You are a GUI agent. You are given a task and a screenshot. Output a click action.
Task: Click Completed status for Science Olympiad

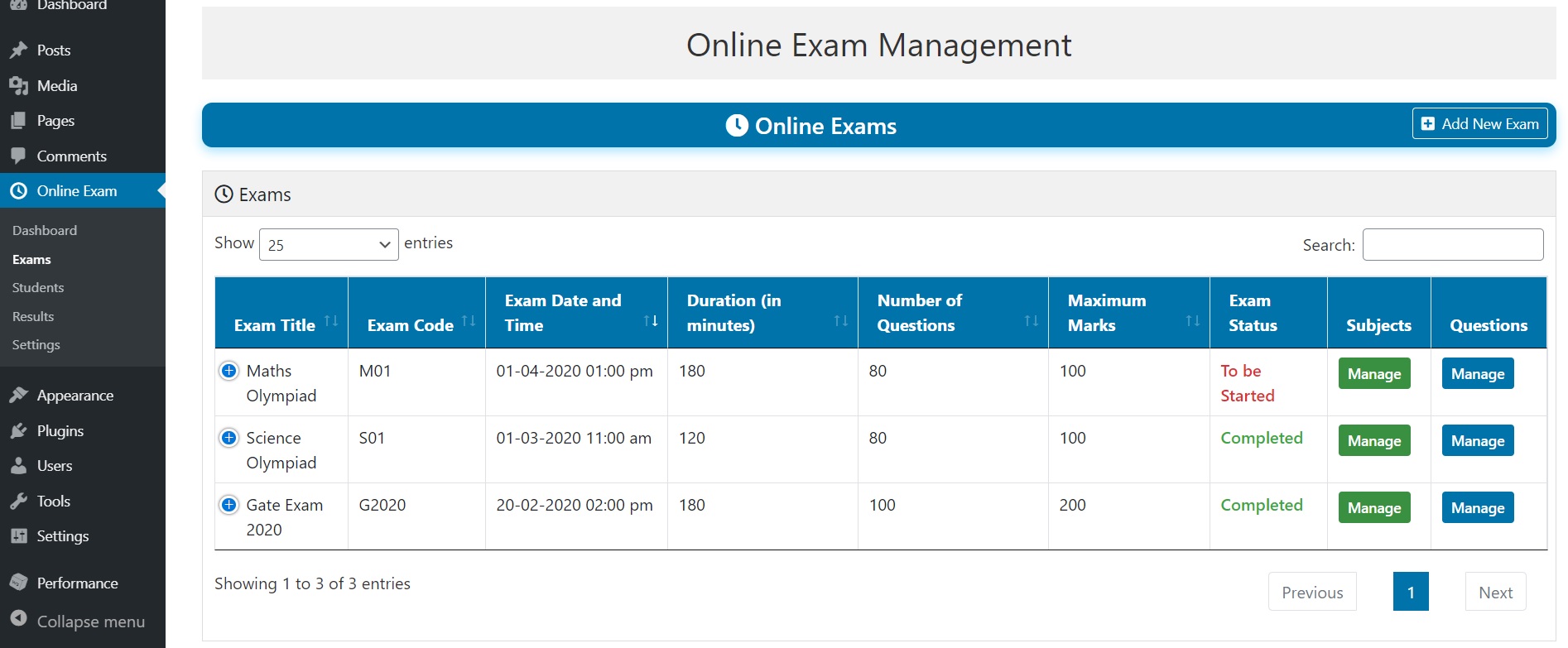point(1262,439)
